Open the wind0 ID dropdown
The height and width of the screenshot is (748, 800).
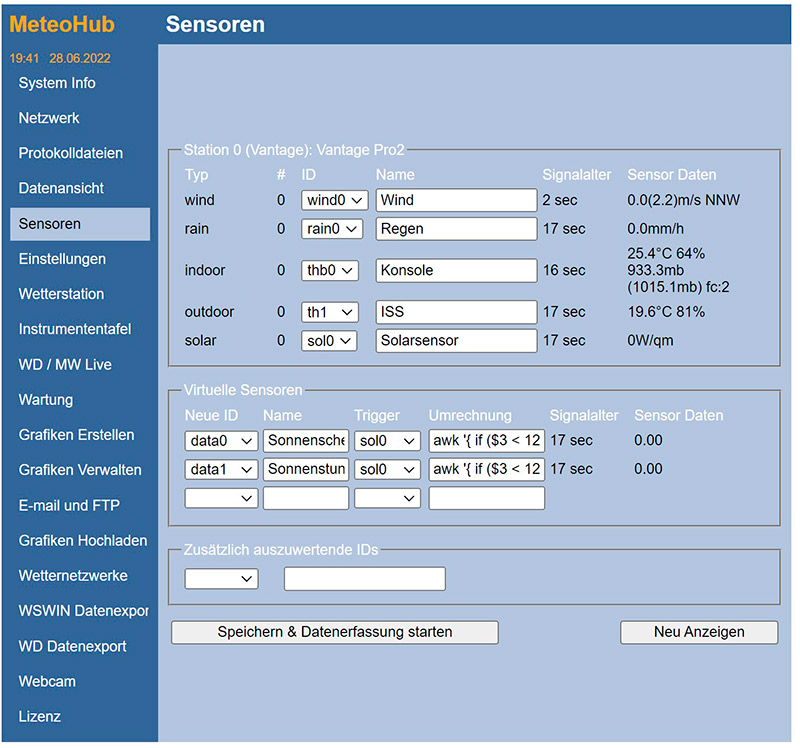coord(334,201)
